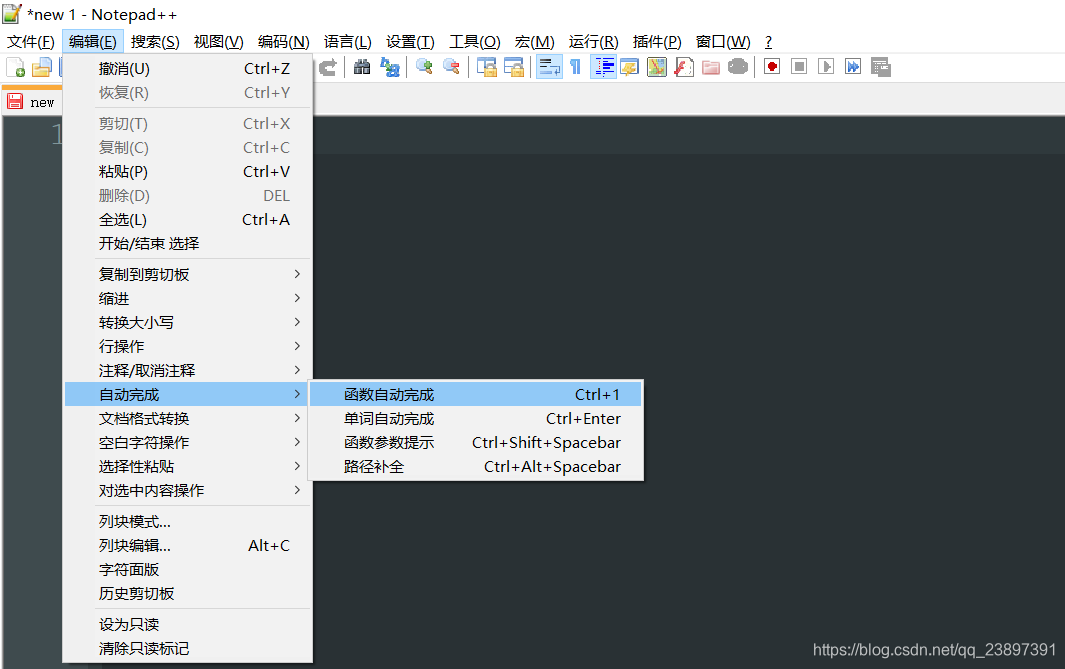Click the highlighted 自动完成 submenu entry
The width and height of the screenshot is (1065, 669).
click(187, 395)
